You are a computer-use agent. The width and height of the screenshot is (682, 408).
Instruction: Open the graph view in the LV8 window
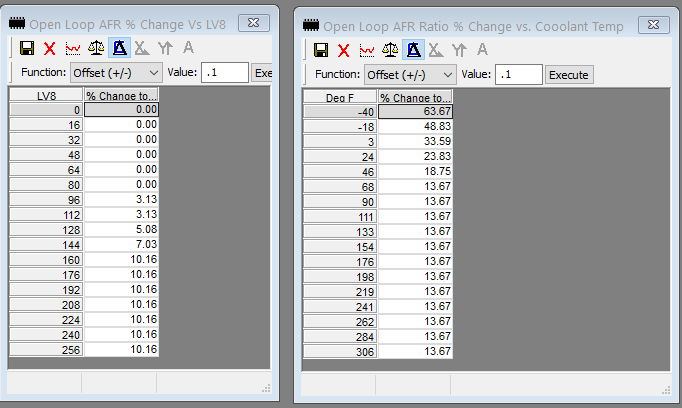(73, 48)
